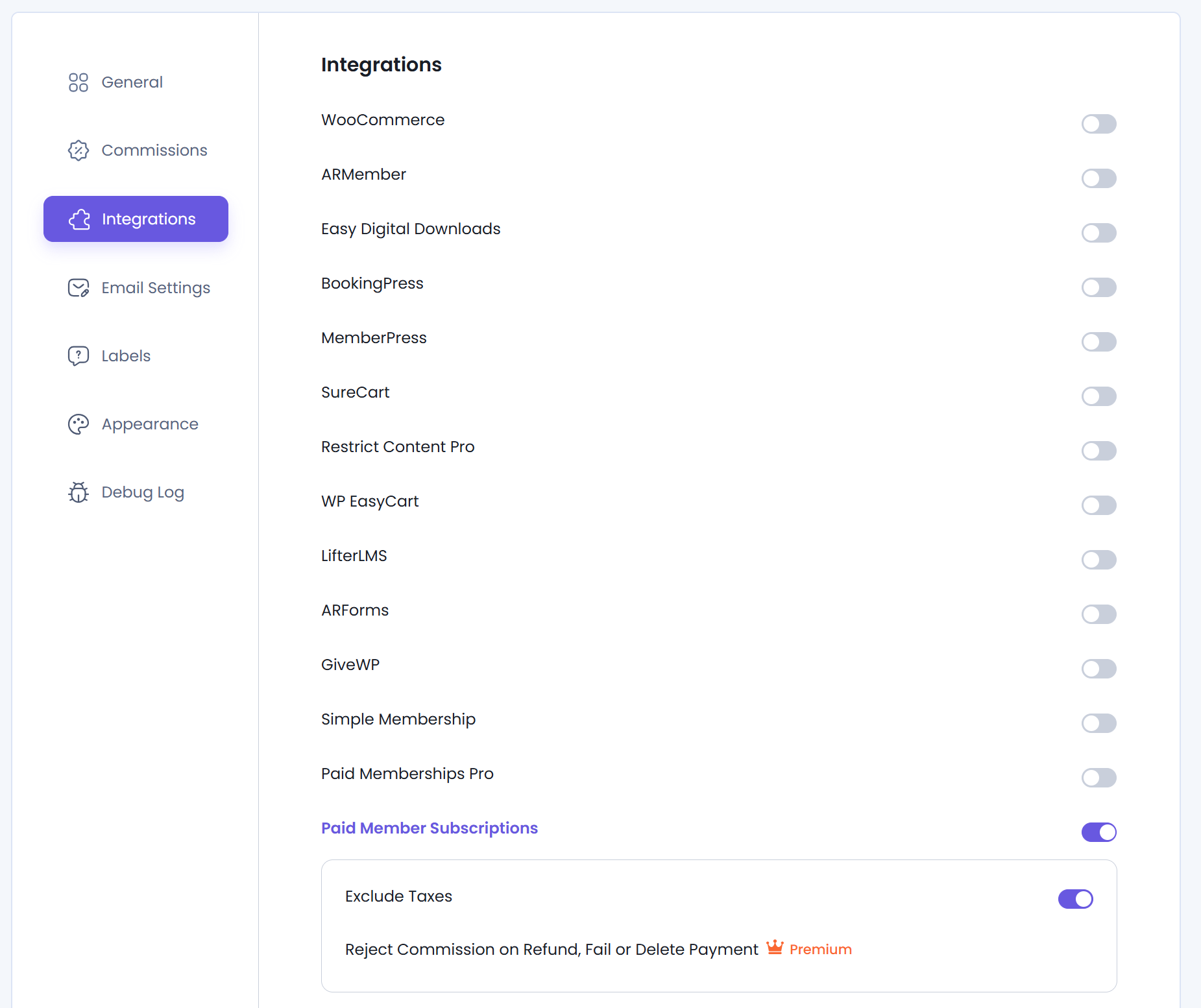Turn on the MemberPress integration

(1098, 342)
